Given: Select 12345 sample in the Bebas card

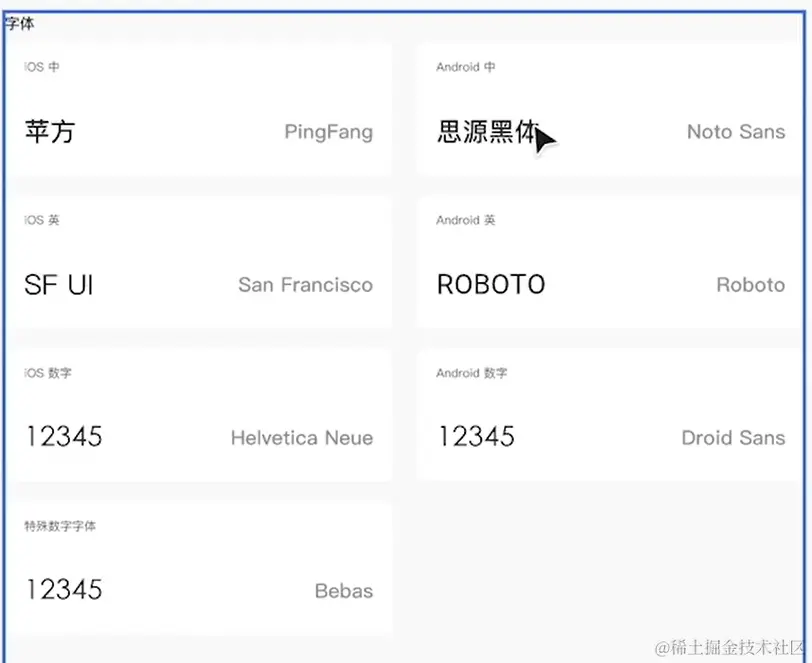Looking at the screenshot, I should tap(63, 590).
